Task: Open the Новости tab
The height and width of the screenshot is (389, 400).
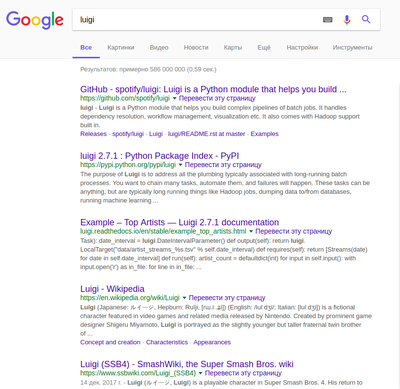Action: pyautogui.click(x=196, y=48)
